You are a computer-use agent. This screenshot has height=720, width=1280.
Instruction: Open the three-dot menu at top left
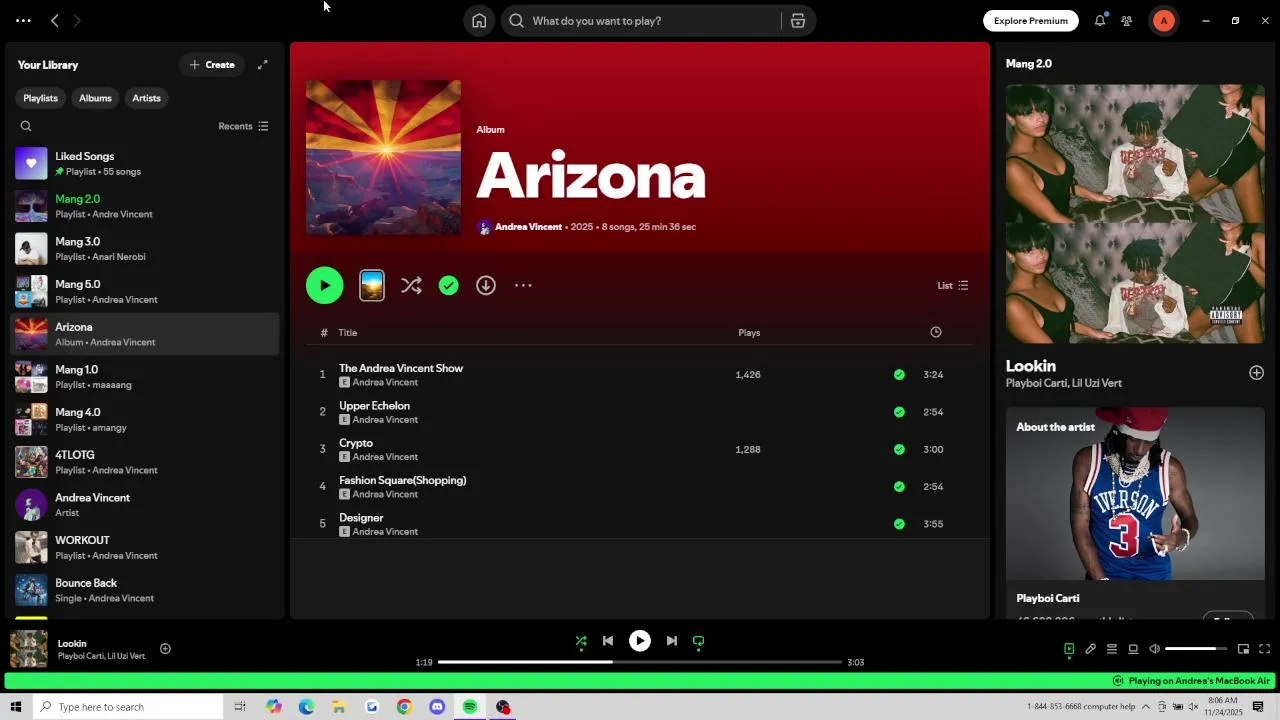[x=23, y=21]
